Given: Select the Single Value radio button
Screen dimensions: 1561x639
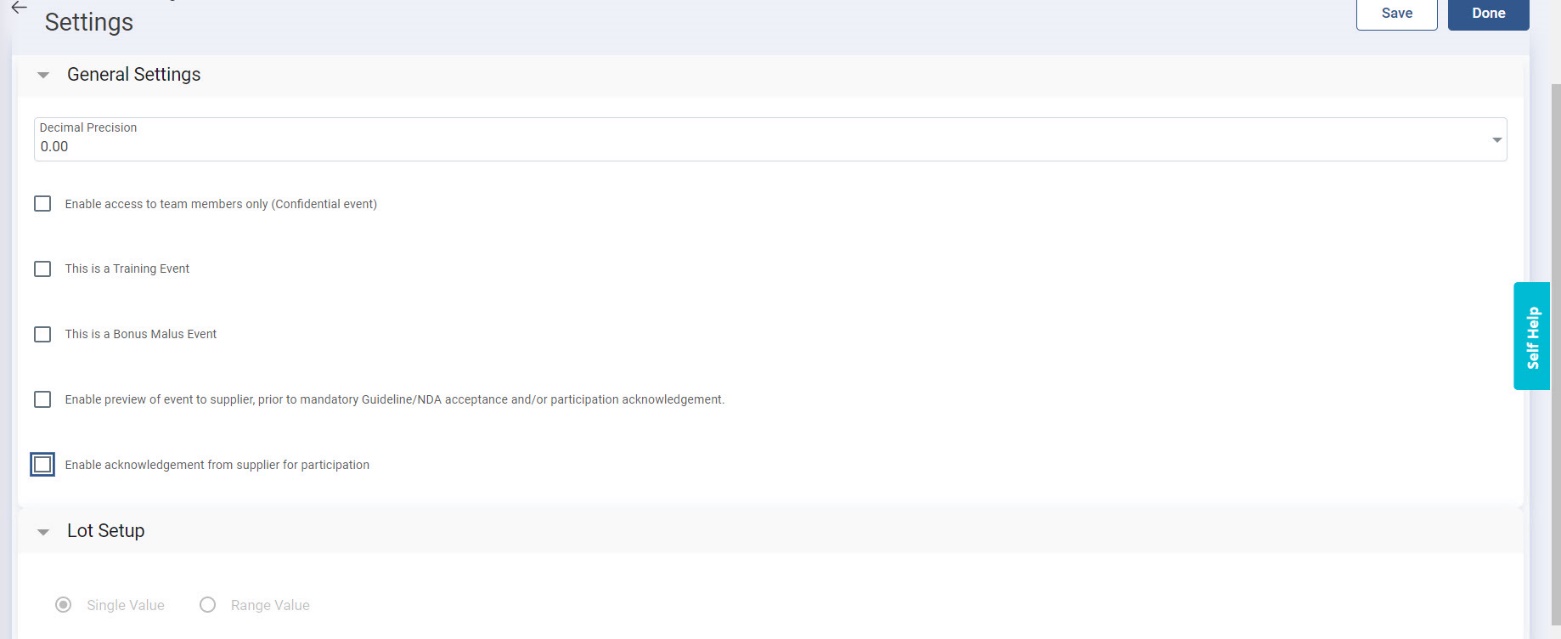Looking at the screenshot, I should click(64, 605).
